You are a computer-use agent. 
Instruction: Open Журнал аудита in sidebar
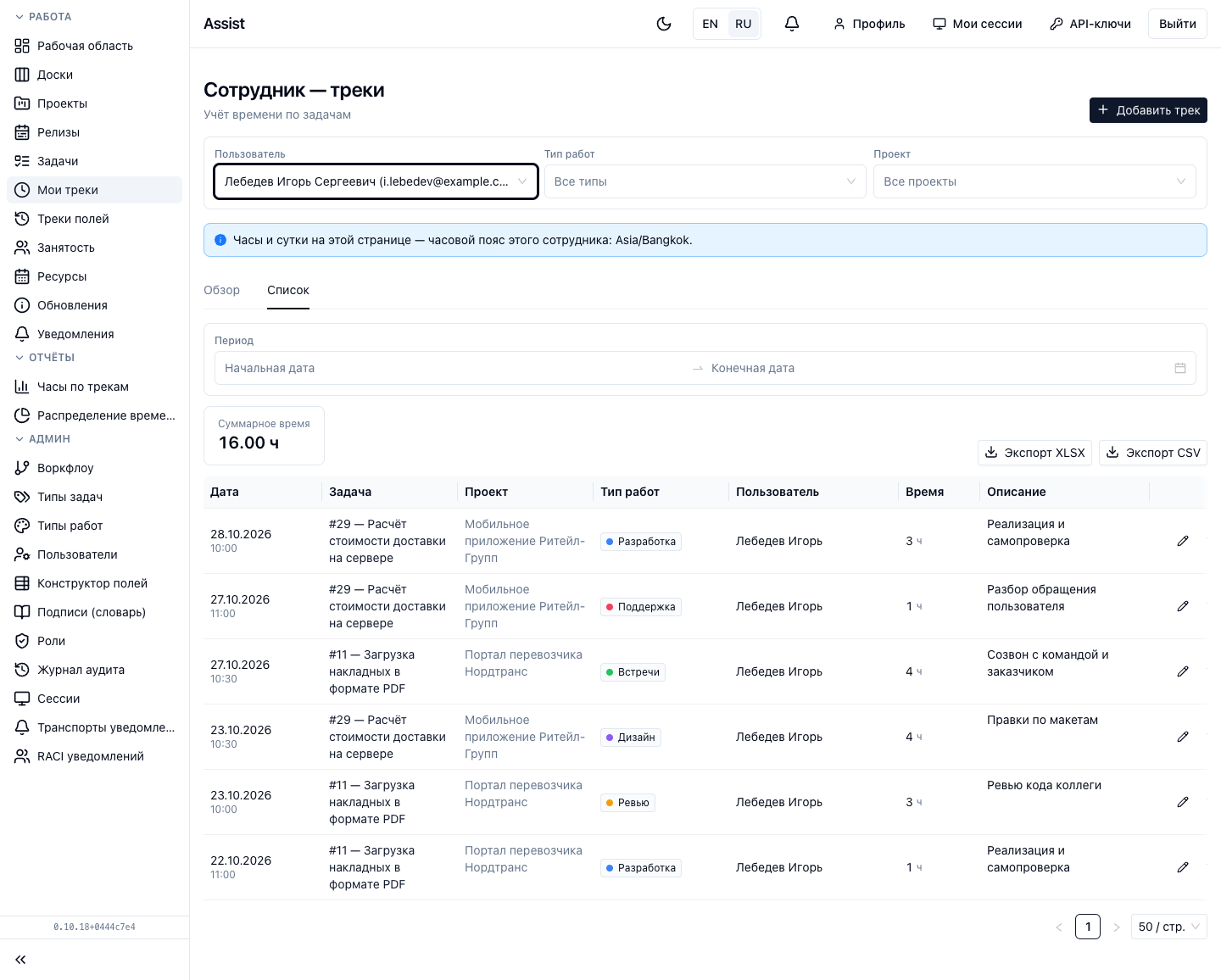94,670
